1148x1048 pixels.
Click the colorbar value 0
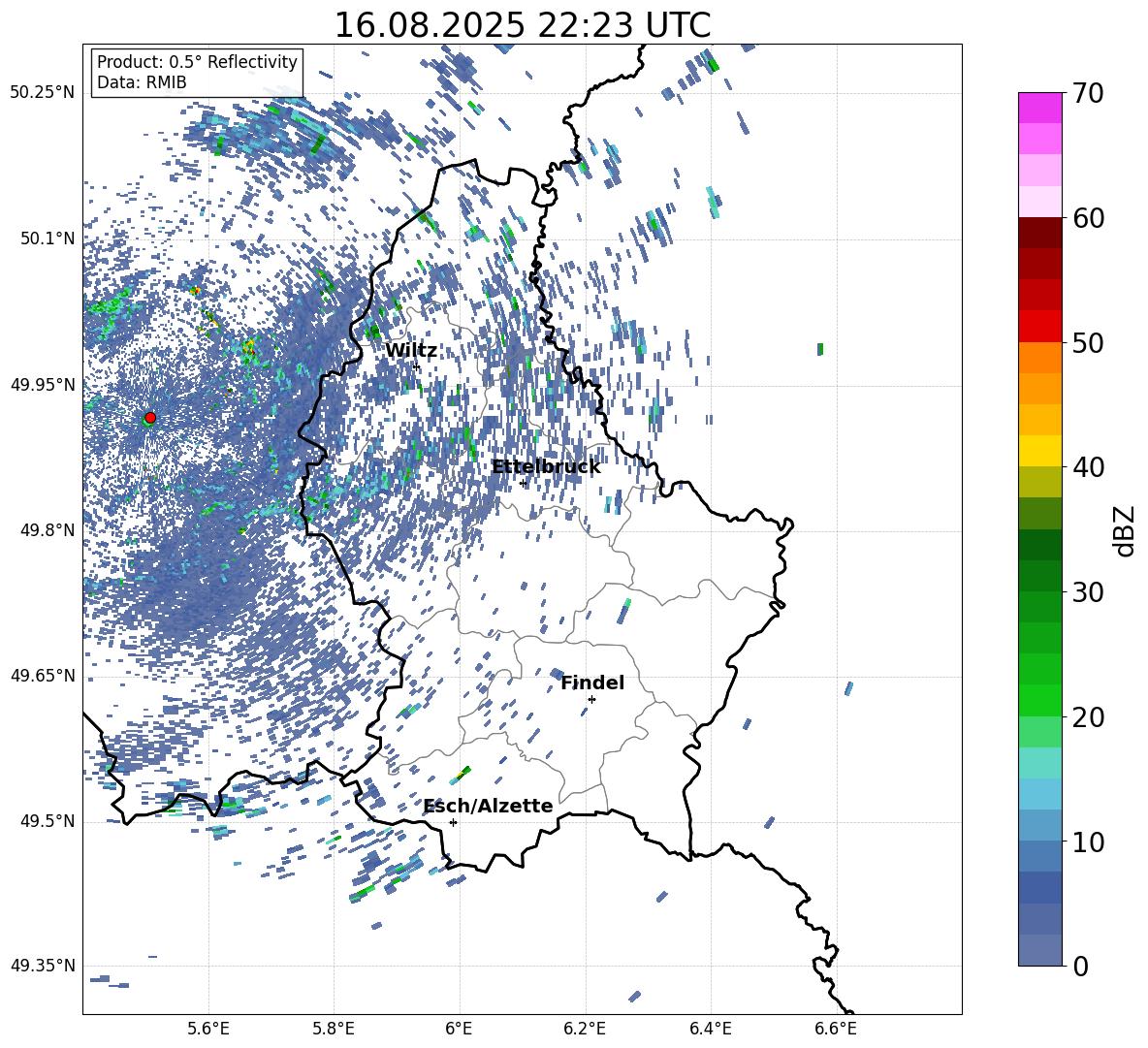coord(1079,966)
